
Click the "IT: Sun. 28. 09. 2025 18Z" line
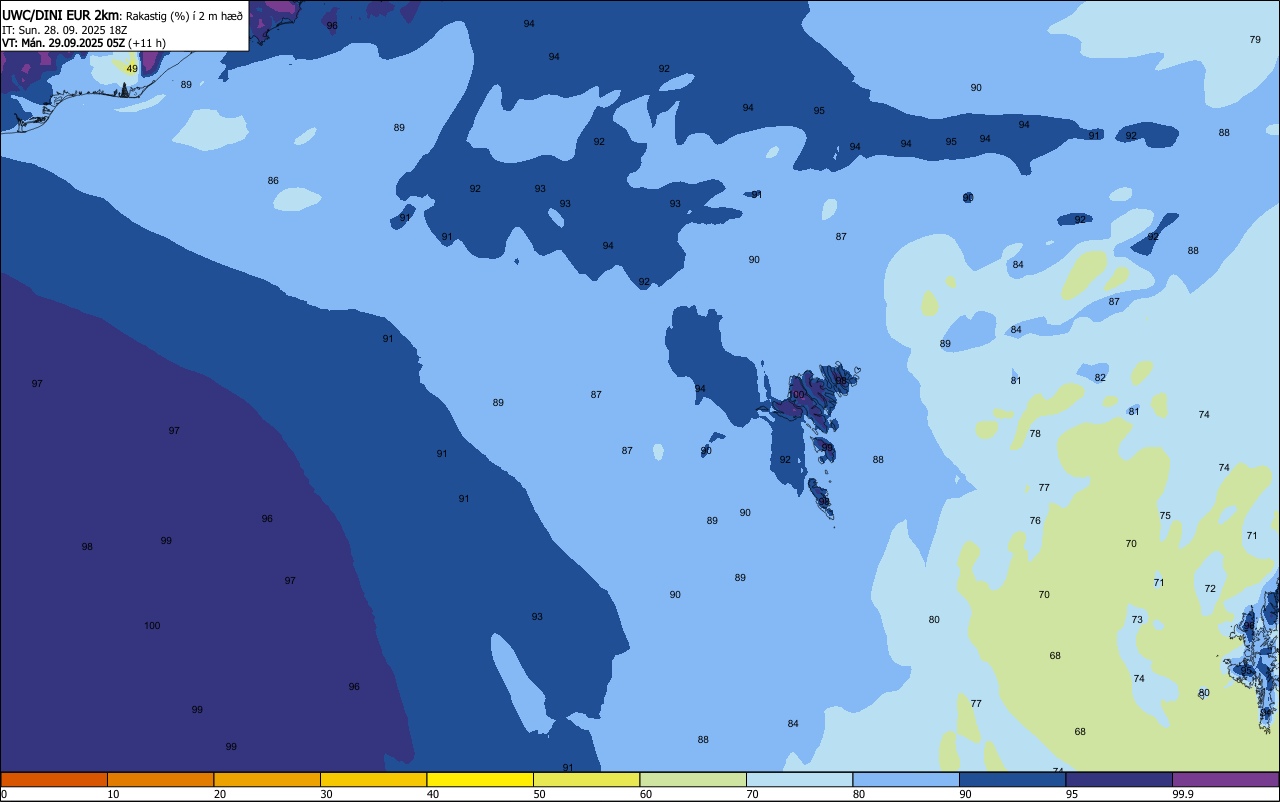point(64,30)
